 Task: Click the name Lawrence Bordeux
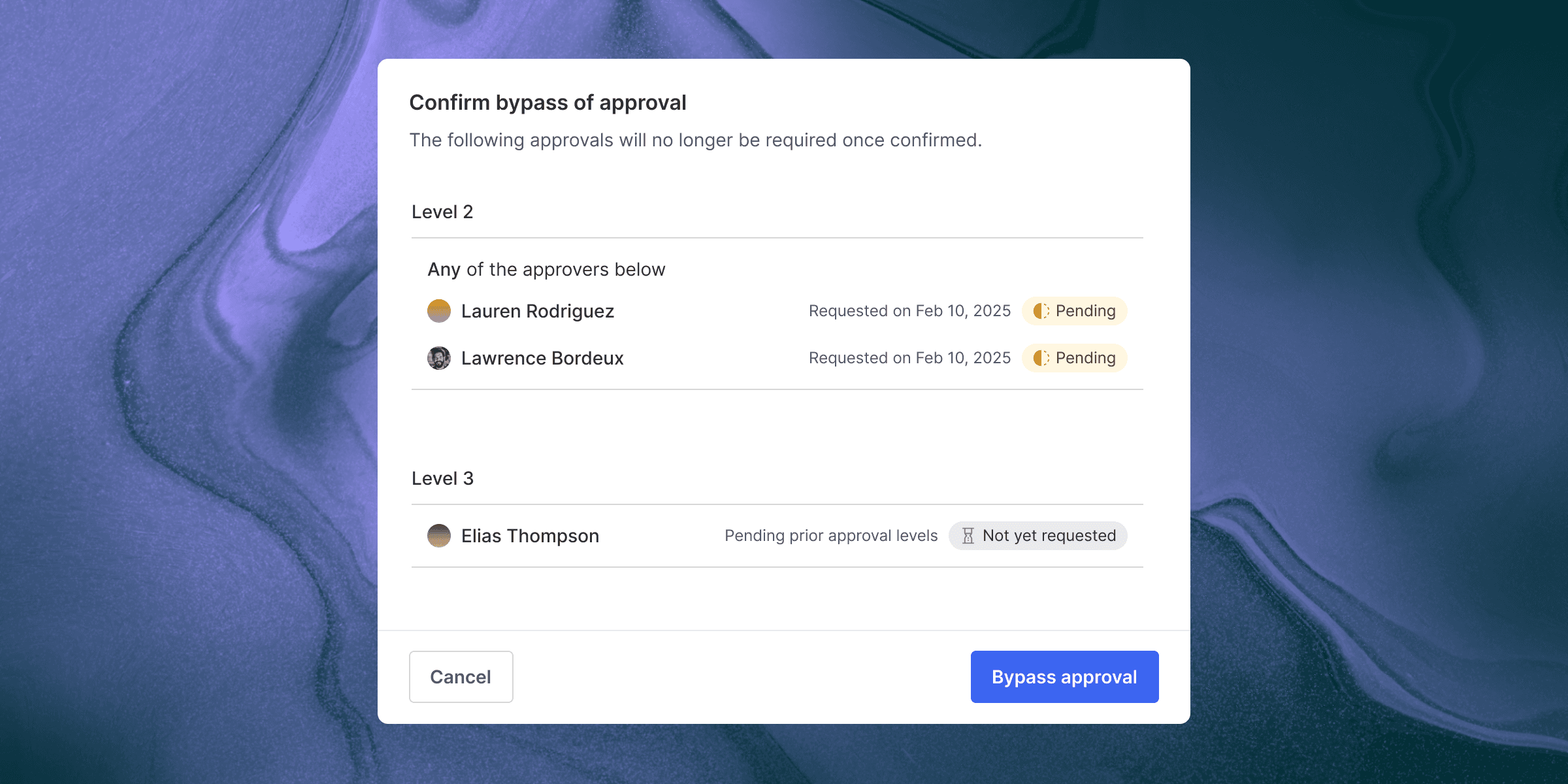pyautogui.click(x=542, y=358)
